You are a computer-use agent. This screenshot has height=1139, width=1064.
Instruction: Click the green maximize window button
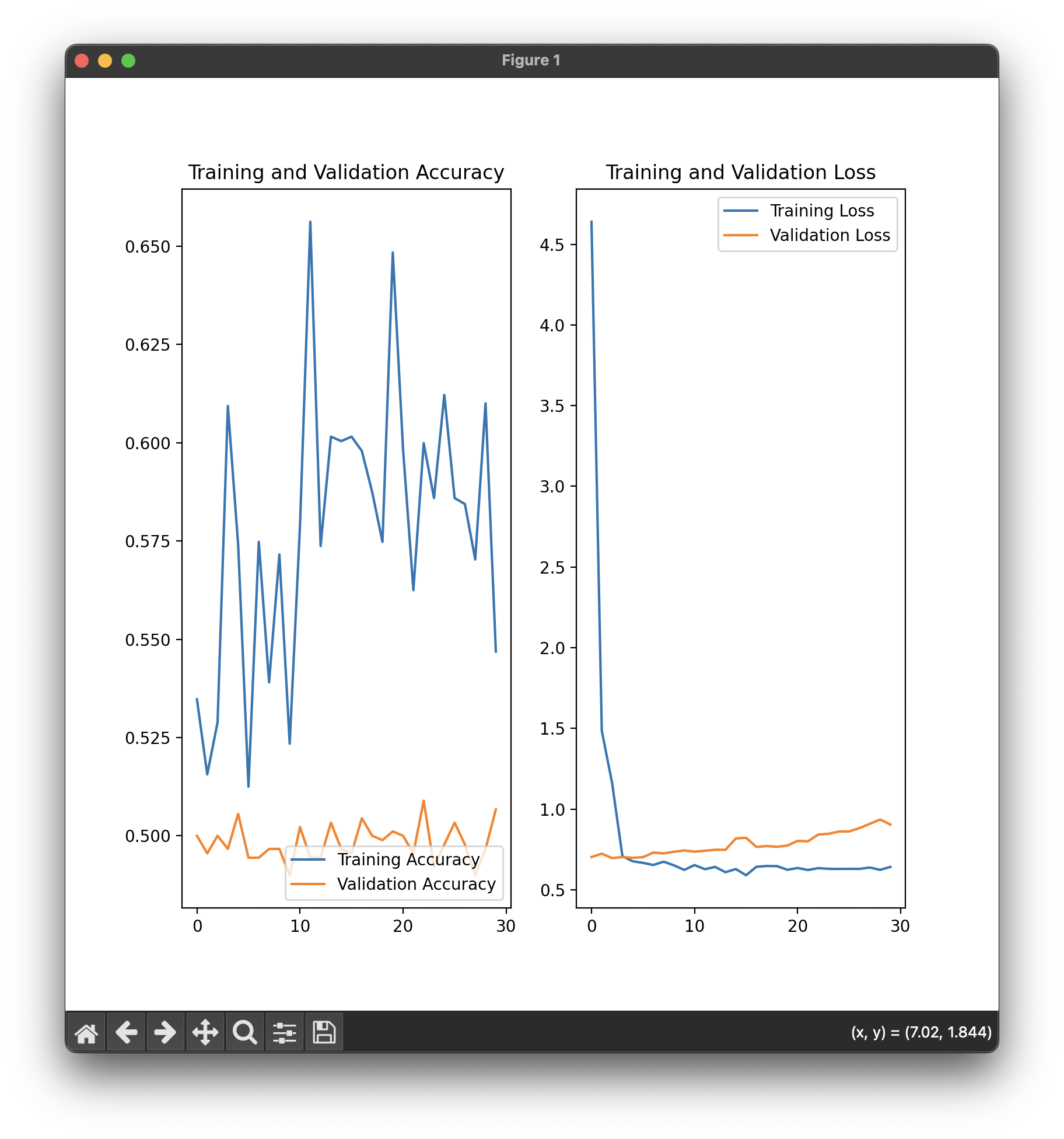point(128,61)
